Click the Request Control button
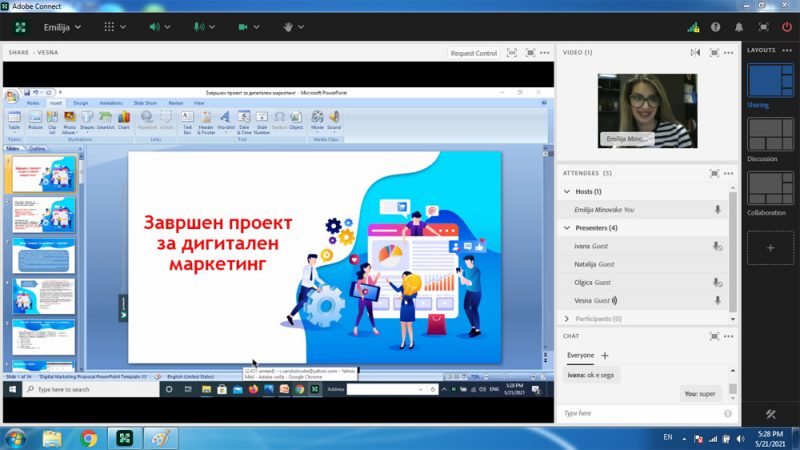This screenshot has height=450, width=800. pos(473,53)
